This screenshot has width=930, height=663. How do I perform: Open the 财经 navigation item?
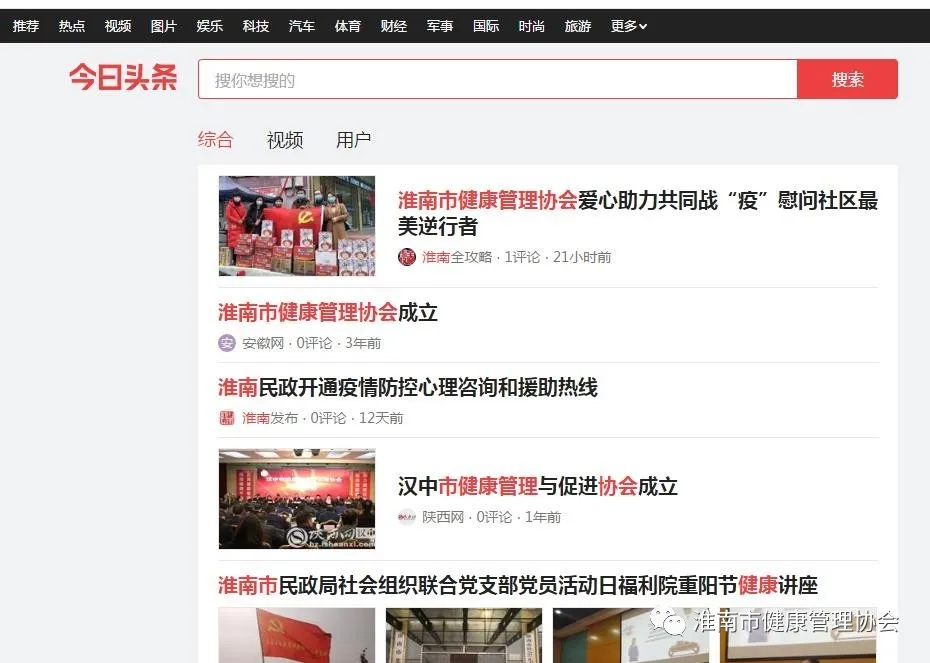tap(394, 26)
